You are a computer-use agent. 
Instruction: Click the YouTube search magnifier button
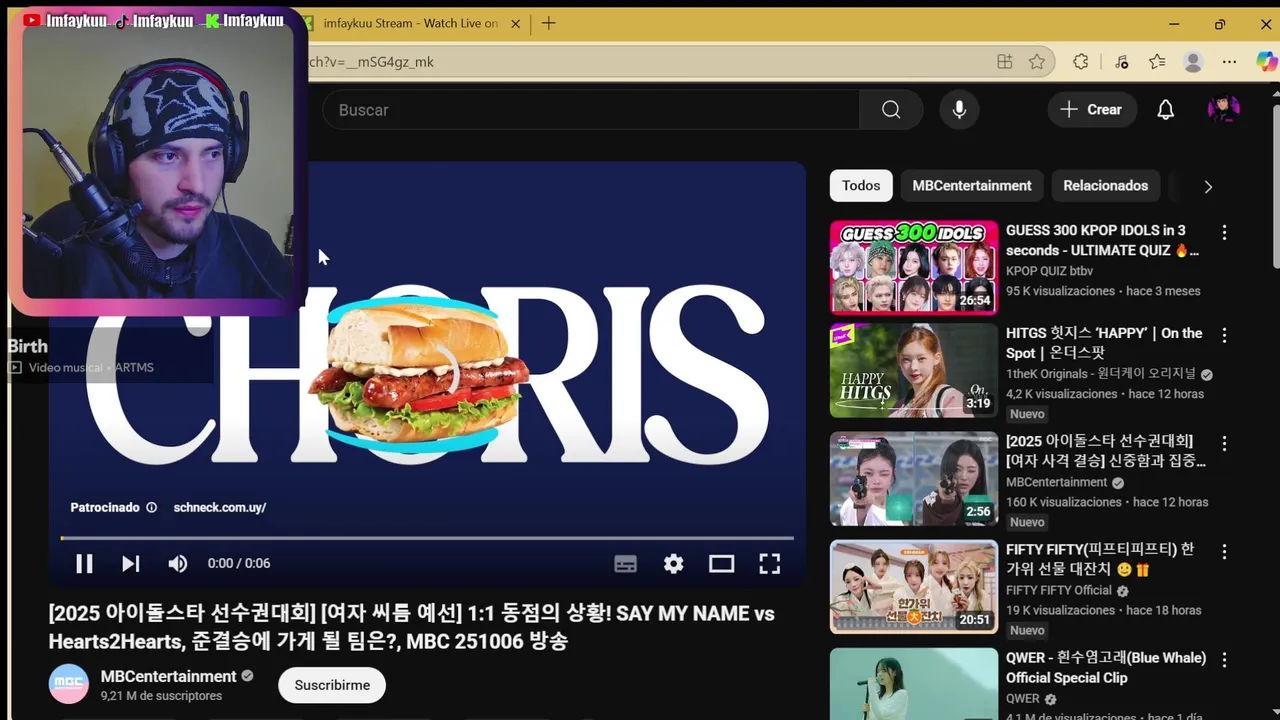891,110
